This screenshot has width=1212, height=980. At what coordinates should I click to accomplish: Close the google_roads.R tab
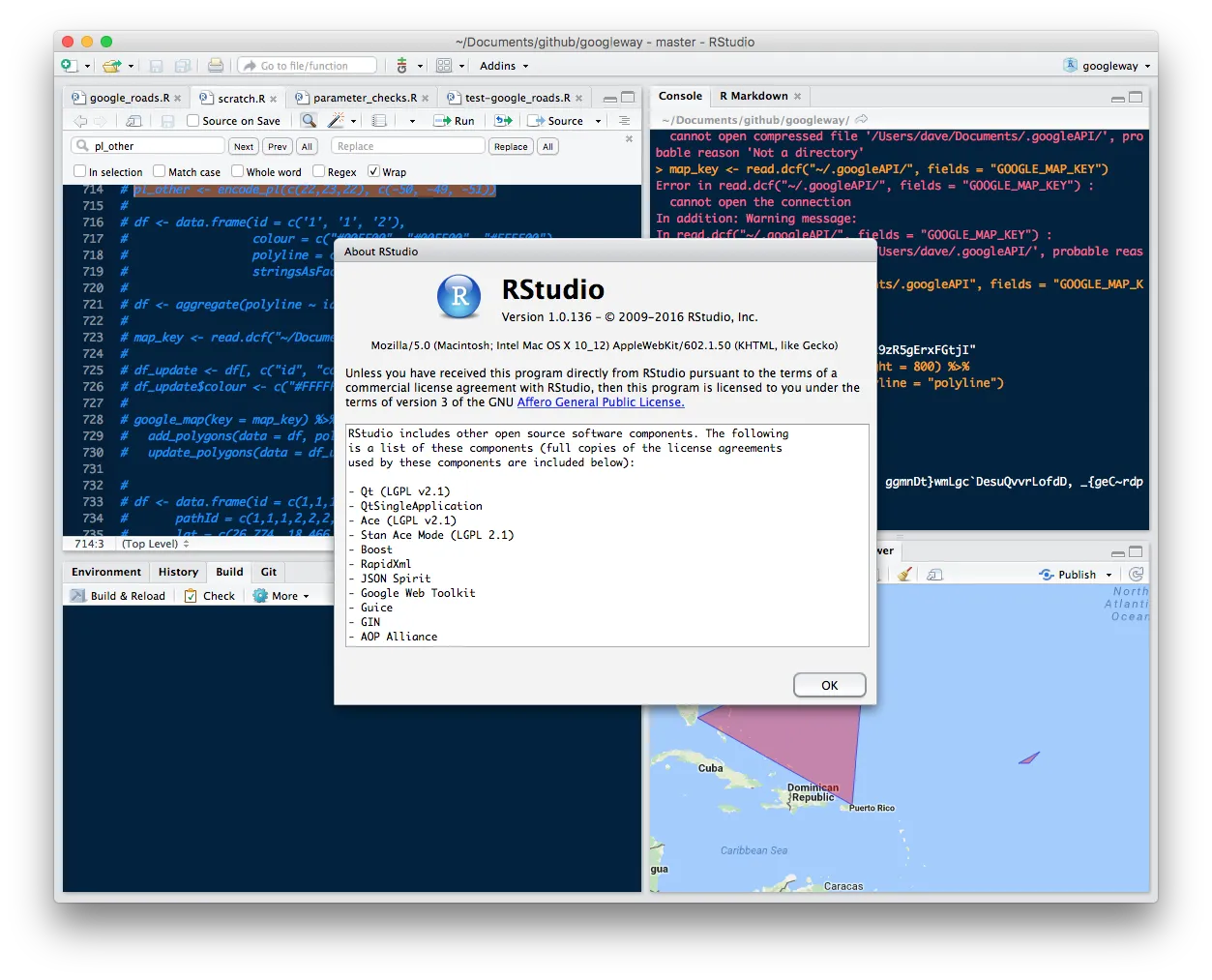pos(178,99)
